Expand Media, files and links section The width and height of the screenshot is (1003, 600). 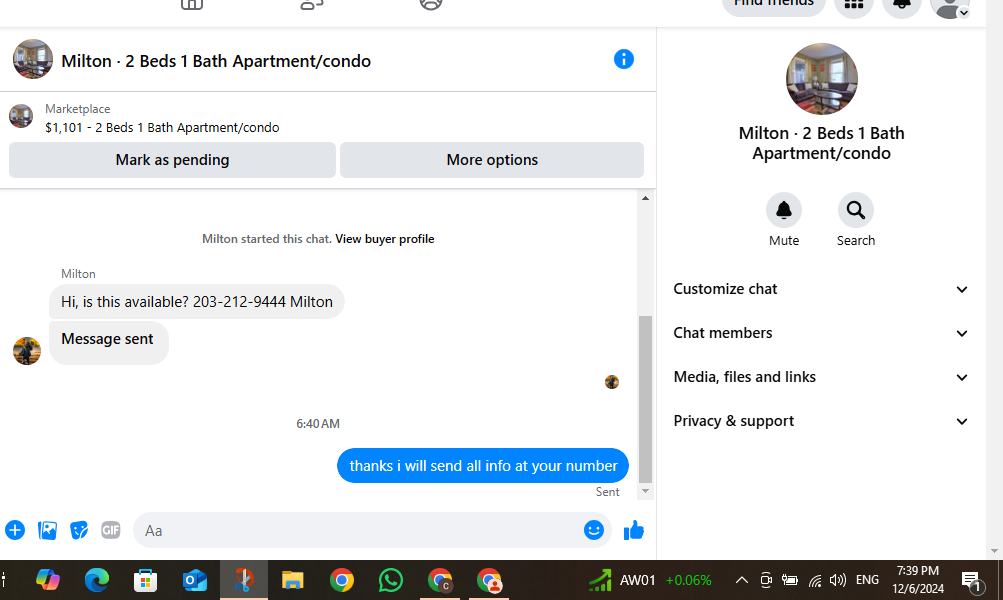[x=821, y=377]
